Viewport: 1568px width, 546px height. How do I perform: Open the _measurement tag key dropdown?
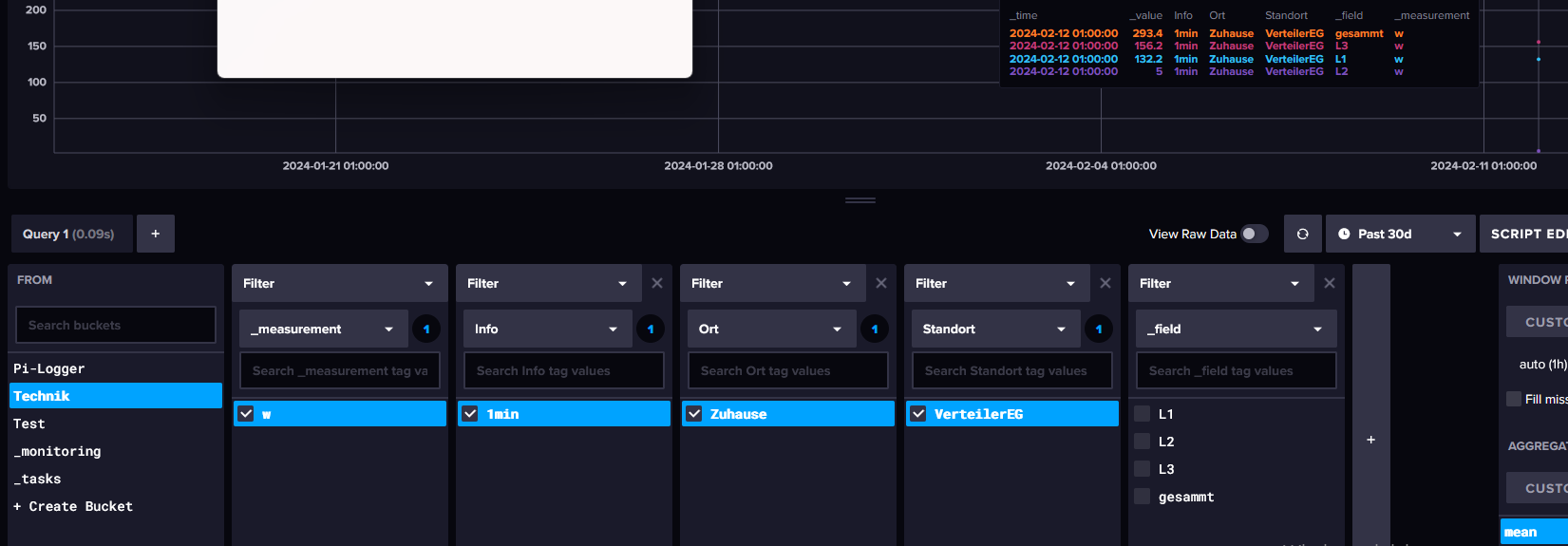323,329
